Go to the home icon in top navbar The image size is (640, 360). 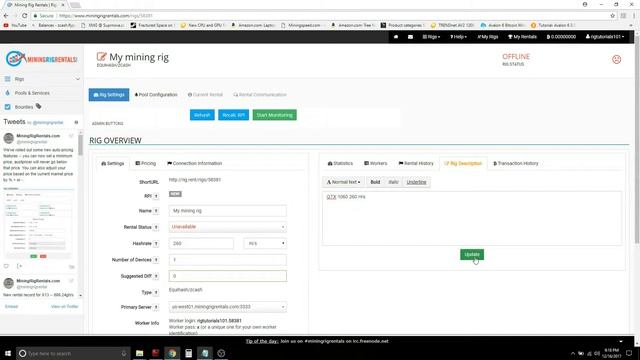pos(396,37)
